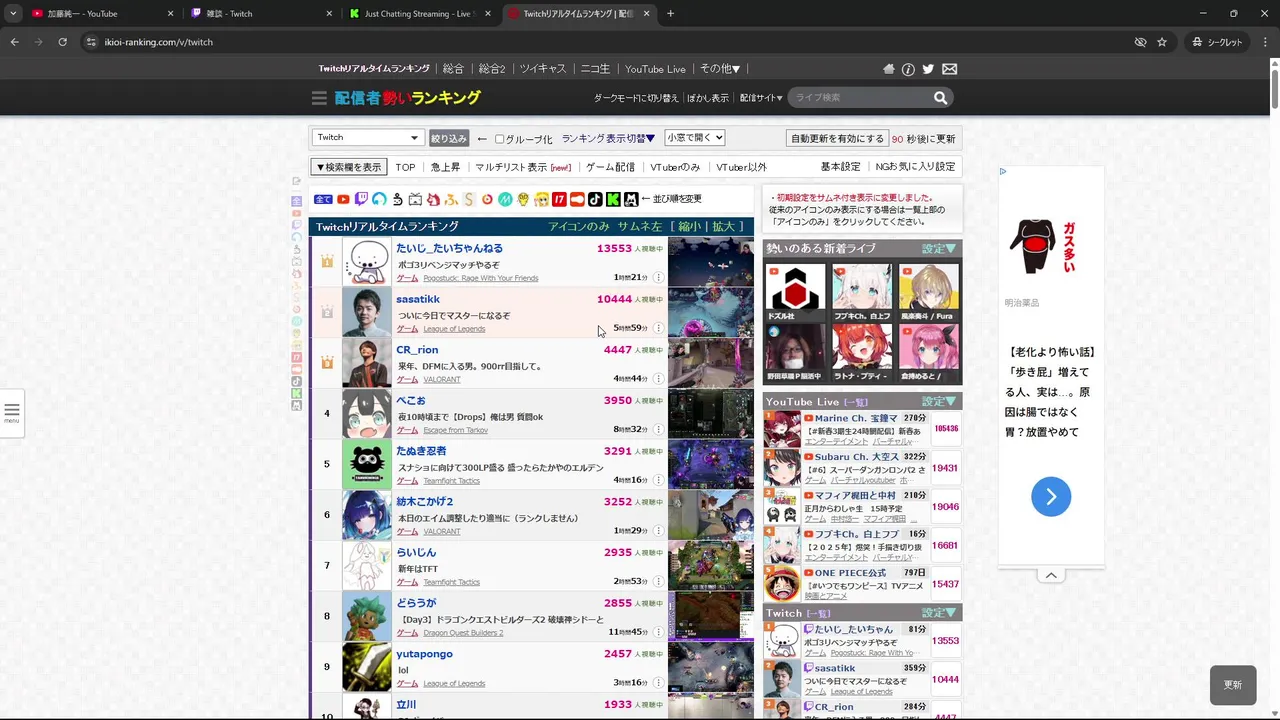Reload the page using browser refresh icon
This screenshot has height=720, width=1280.
tap(62, 42)
